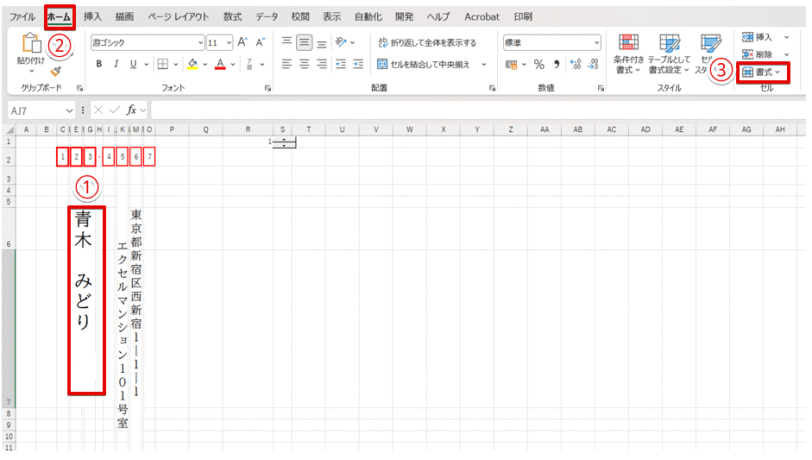Increase decimal places
This screenshot has width=812, height=460.
(x=575, y=64)
